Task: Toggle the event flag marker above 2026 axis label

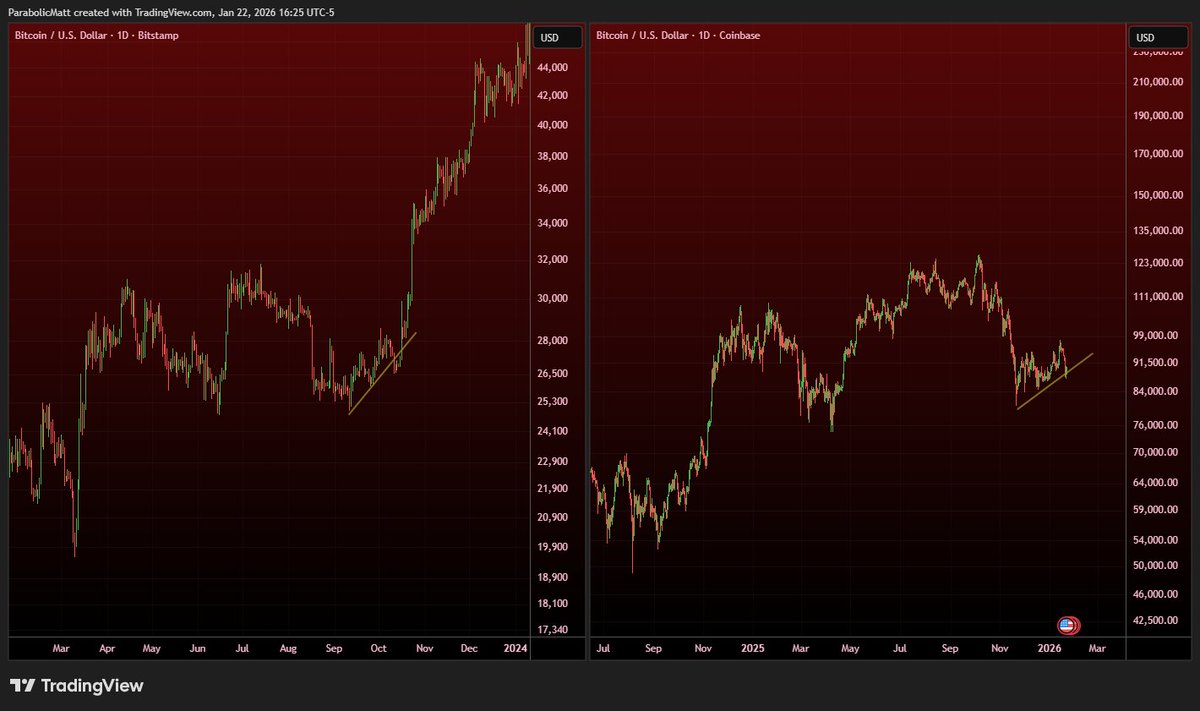Action: [x=1068, y=624]
